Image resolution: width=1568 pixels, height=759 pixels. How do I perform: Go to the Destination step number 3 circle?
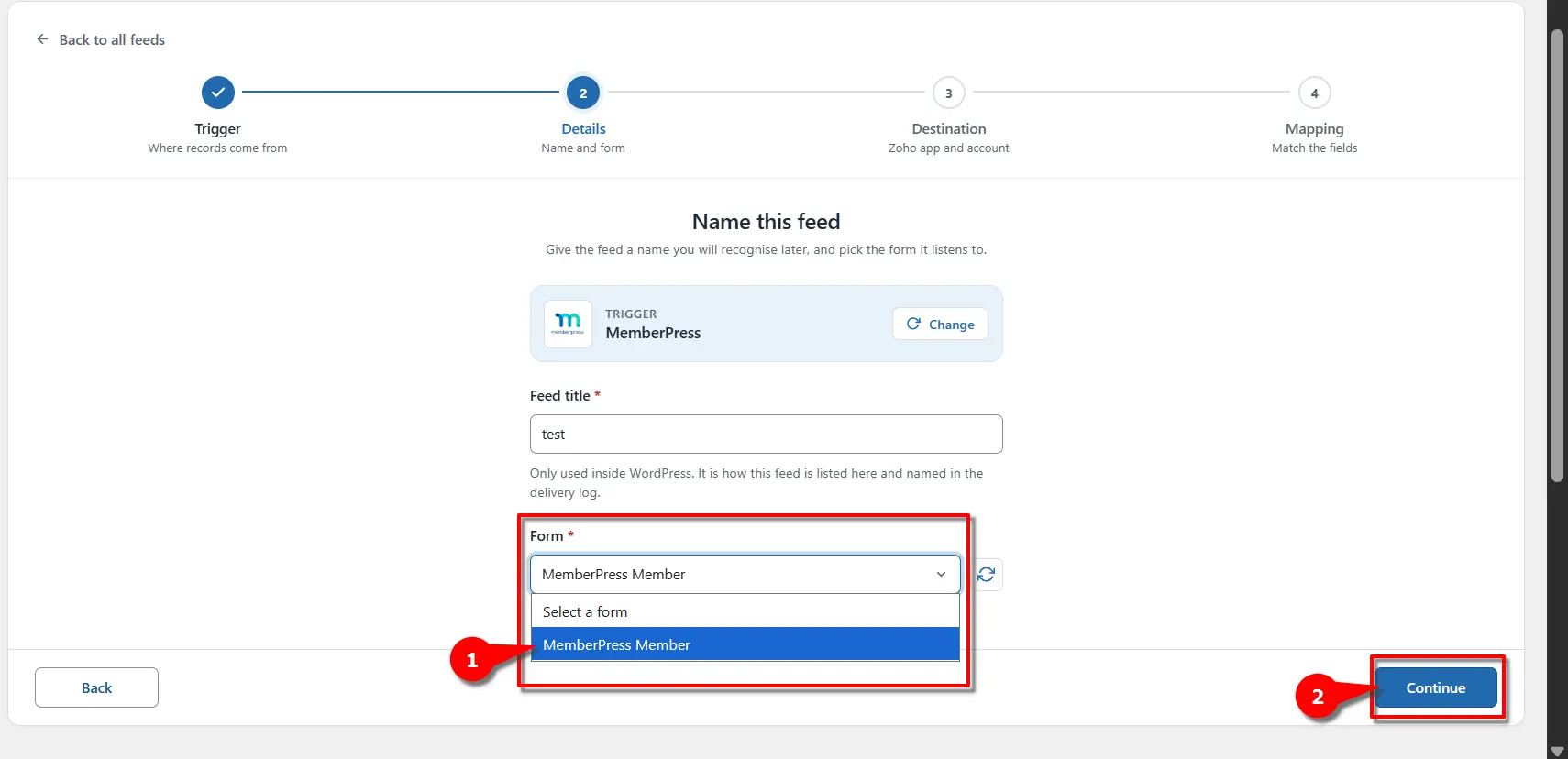click(x=949, y=93)
